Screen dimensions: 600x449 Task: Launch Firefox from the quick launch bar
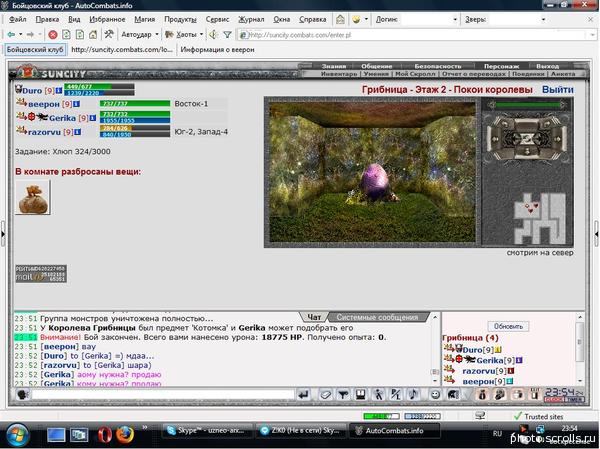(x=125, y=435)
